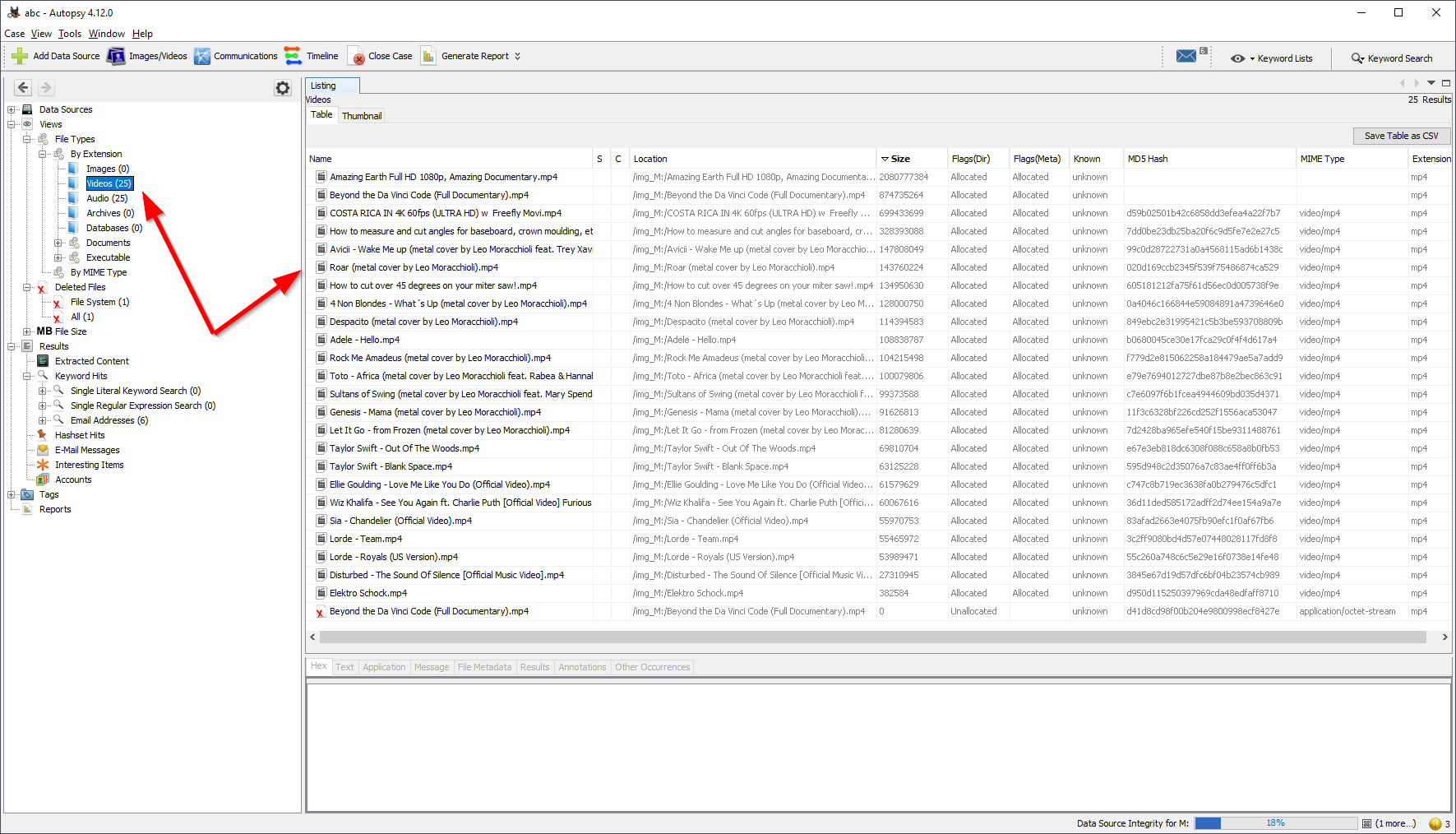1456x834 pixels.
Task: Open the Help menu
Action: [x=142, y=34]
